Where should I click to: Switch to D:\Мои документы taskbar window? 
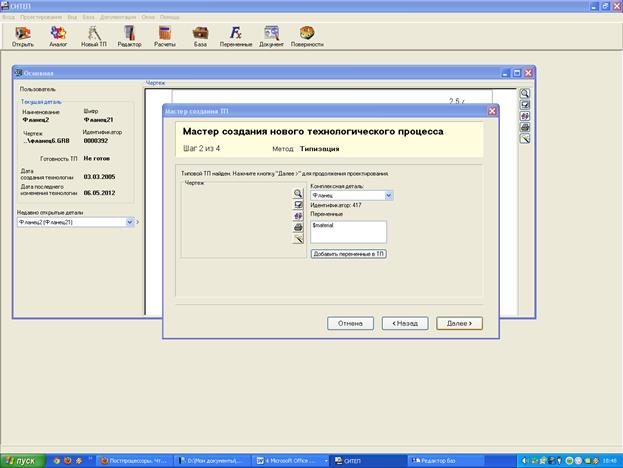211,461
